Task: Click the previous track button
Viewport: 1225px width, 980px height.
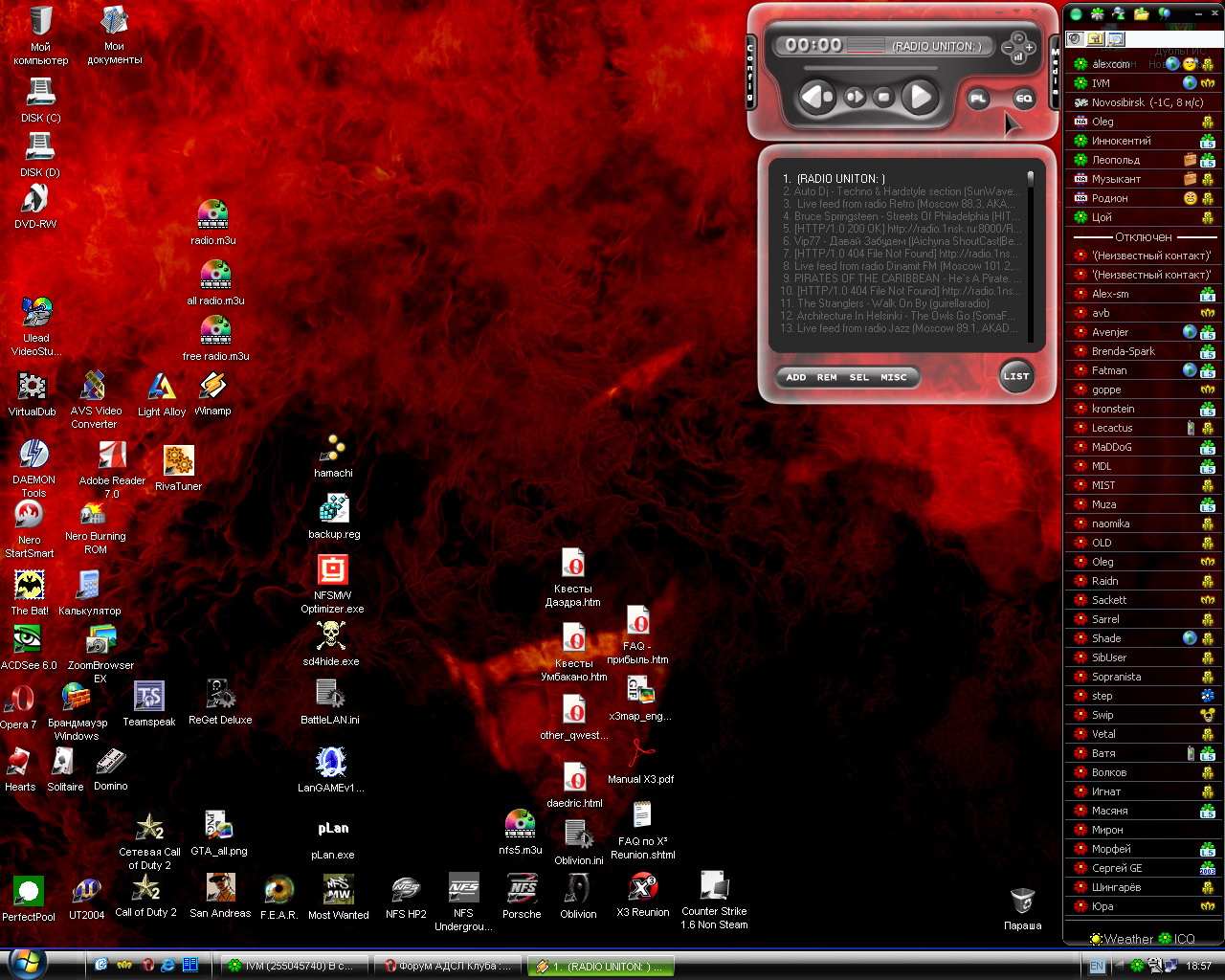Action: tap(816, 97)
